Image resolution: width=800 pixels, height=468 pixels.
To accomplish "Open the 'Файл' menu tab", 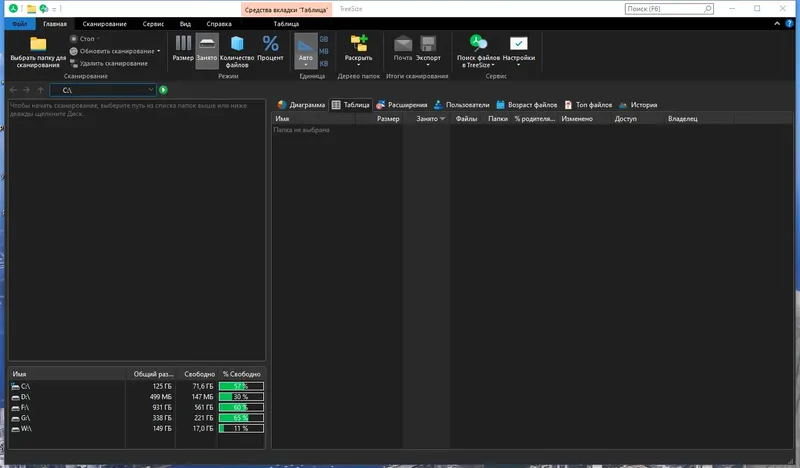I will point(20,24).
